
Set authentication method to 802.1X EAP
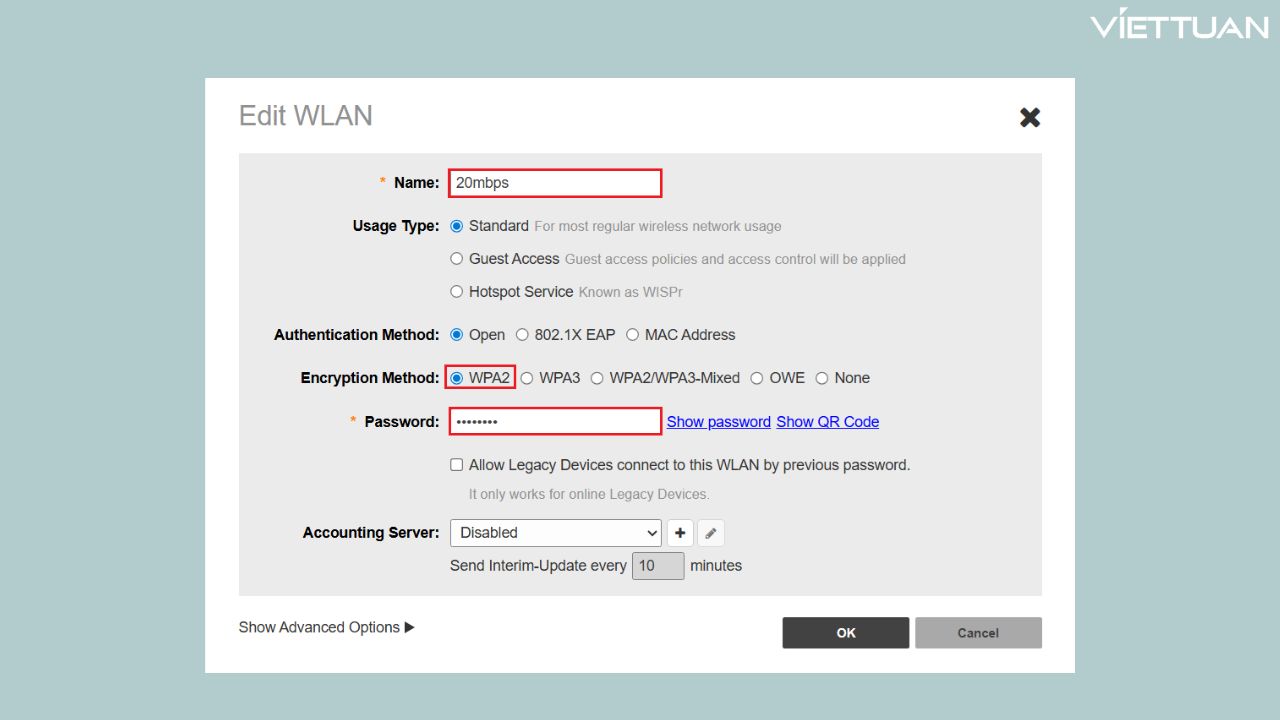pyautogui.click(x=522, y=335)
